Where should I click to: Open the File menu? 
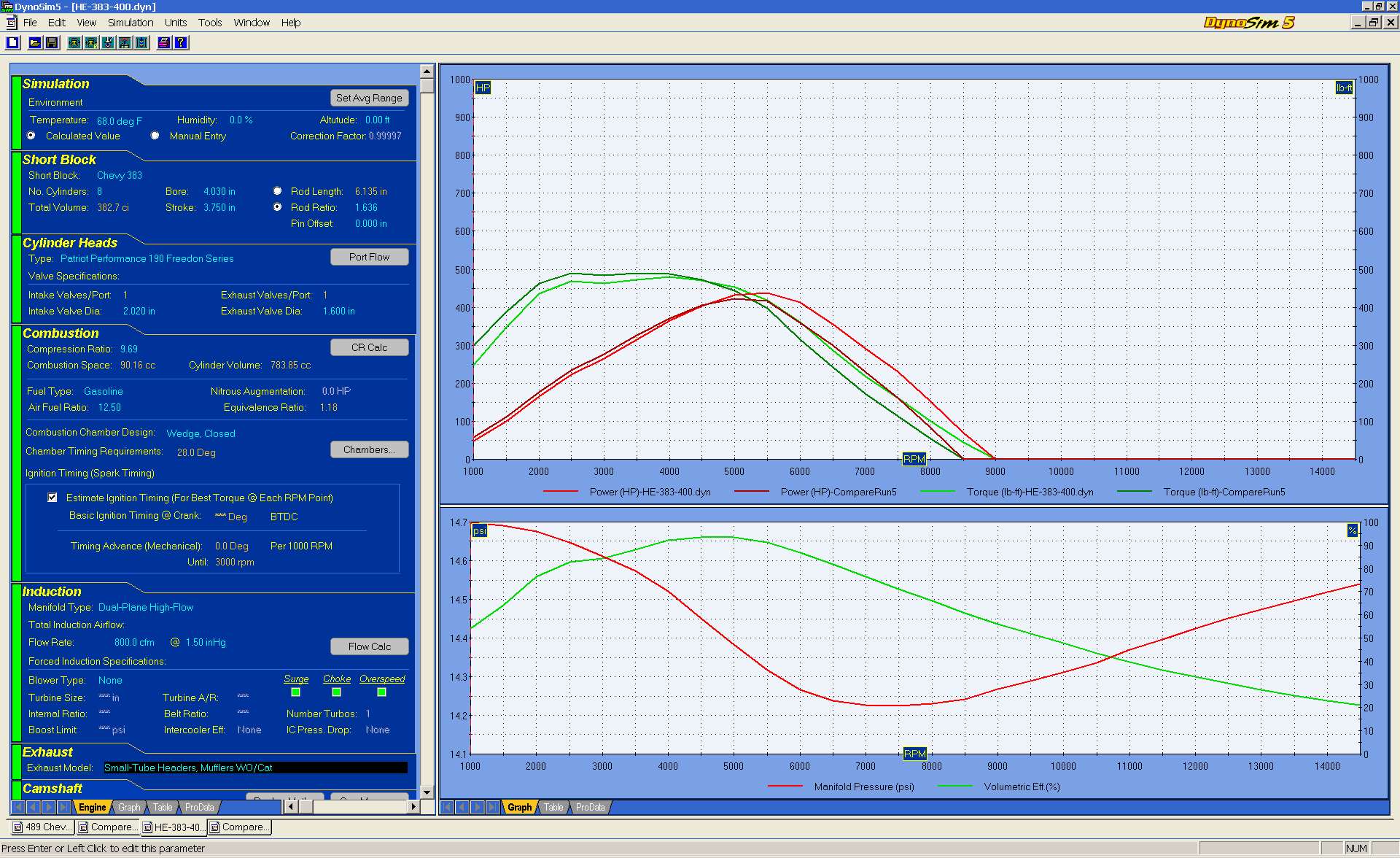click(x=30, y=23)
